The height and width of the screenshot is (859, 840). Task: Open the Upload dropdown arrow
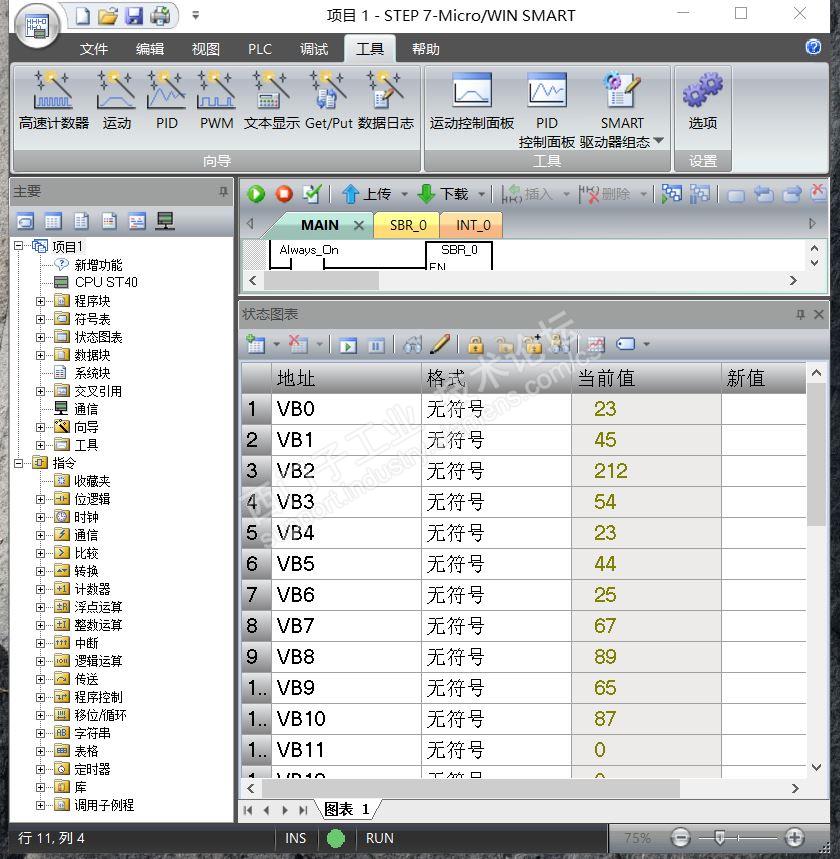click(x=404, y=194)
